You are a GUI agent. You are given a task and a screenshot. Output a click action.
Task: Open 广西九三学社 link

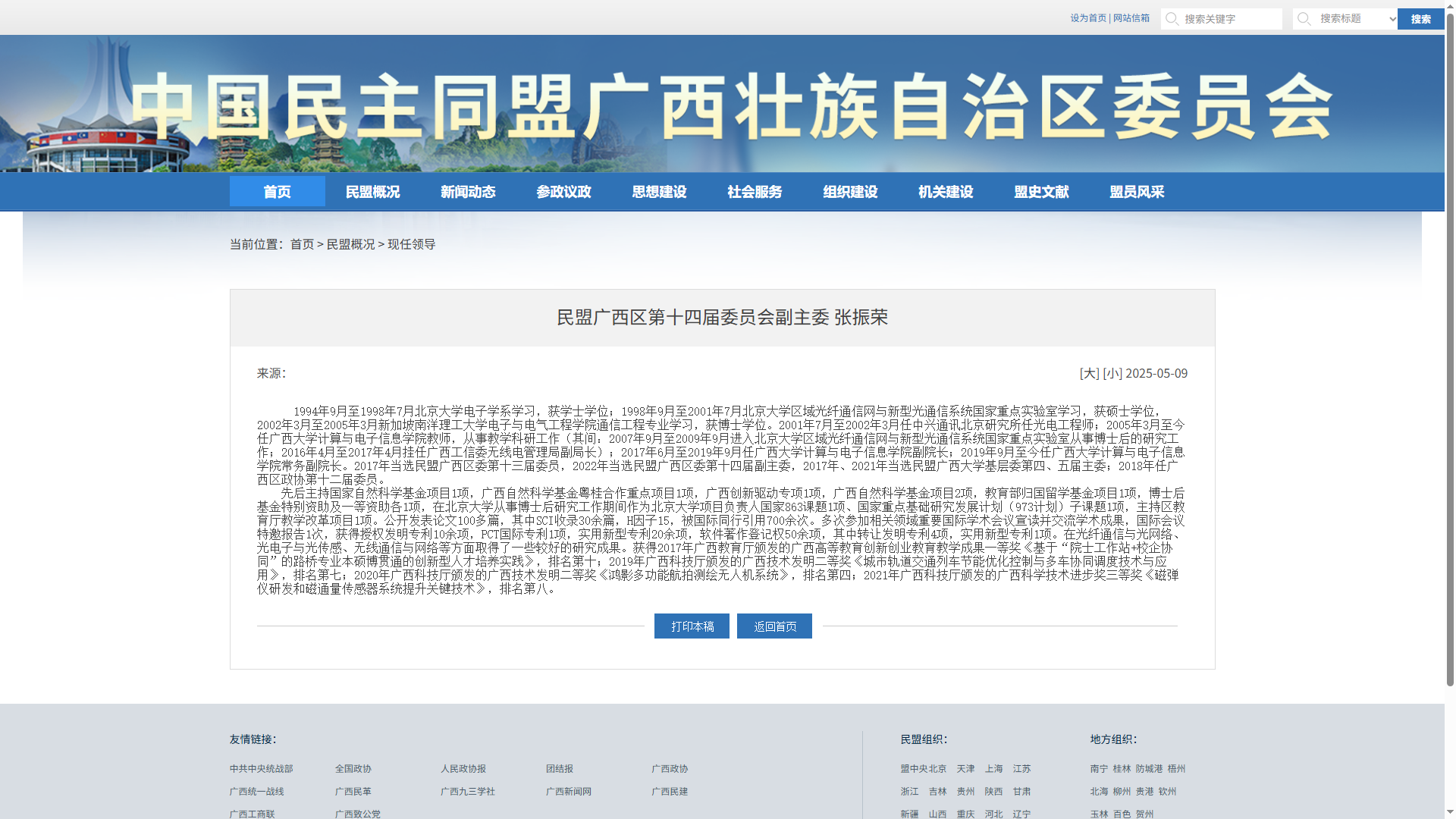468,792
